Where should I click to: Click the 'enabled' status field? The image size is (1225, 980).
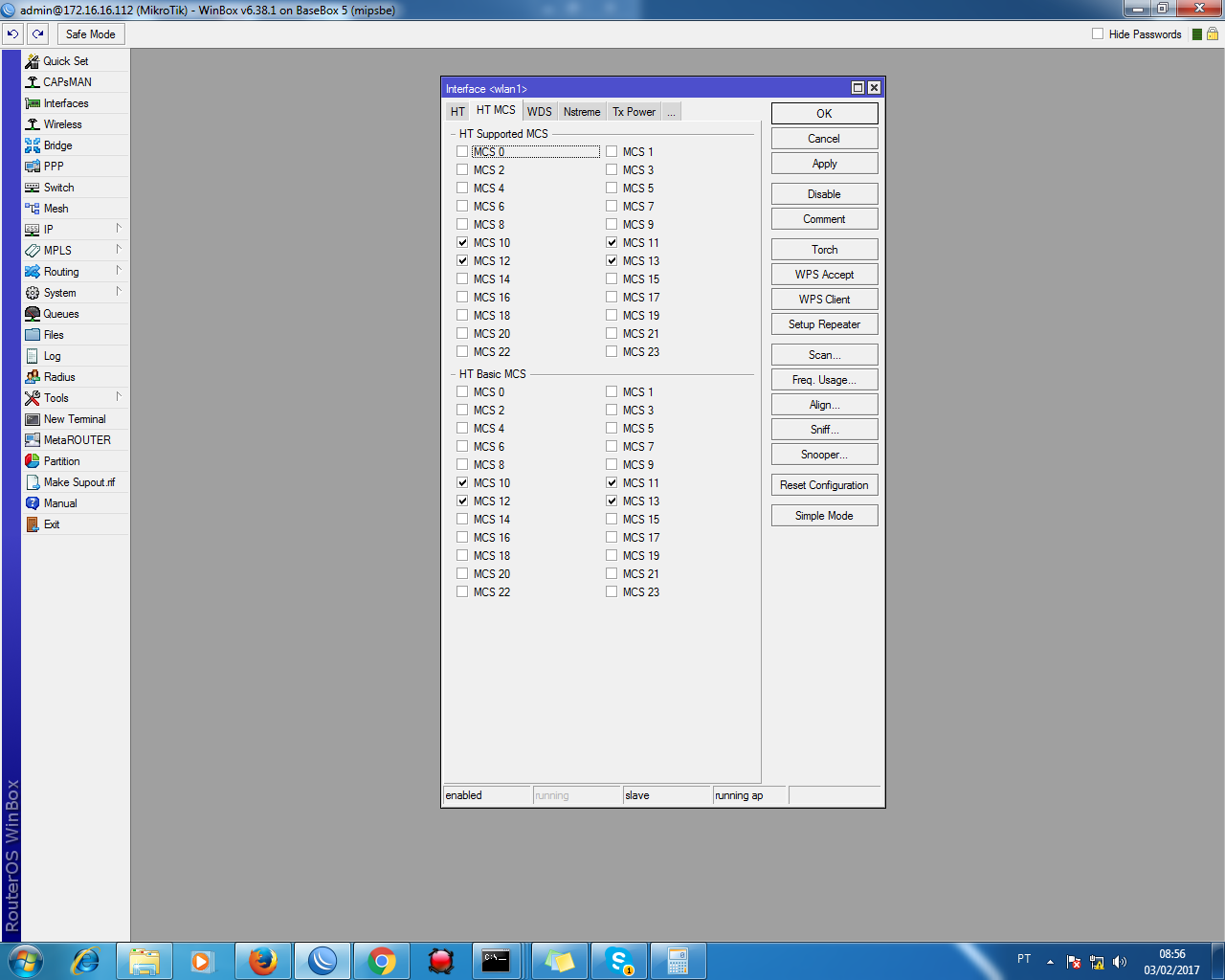[487, 795]
